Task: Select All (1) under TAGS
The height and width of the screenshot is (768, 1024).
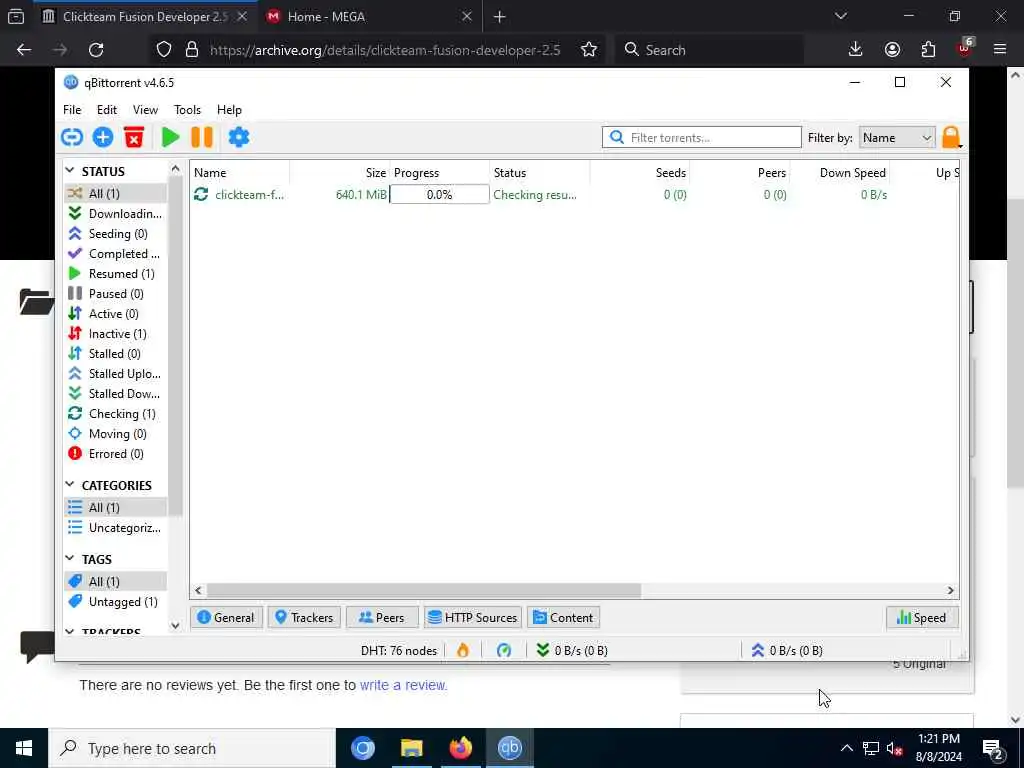Action: [x=116, y=581]
